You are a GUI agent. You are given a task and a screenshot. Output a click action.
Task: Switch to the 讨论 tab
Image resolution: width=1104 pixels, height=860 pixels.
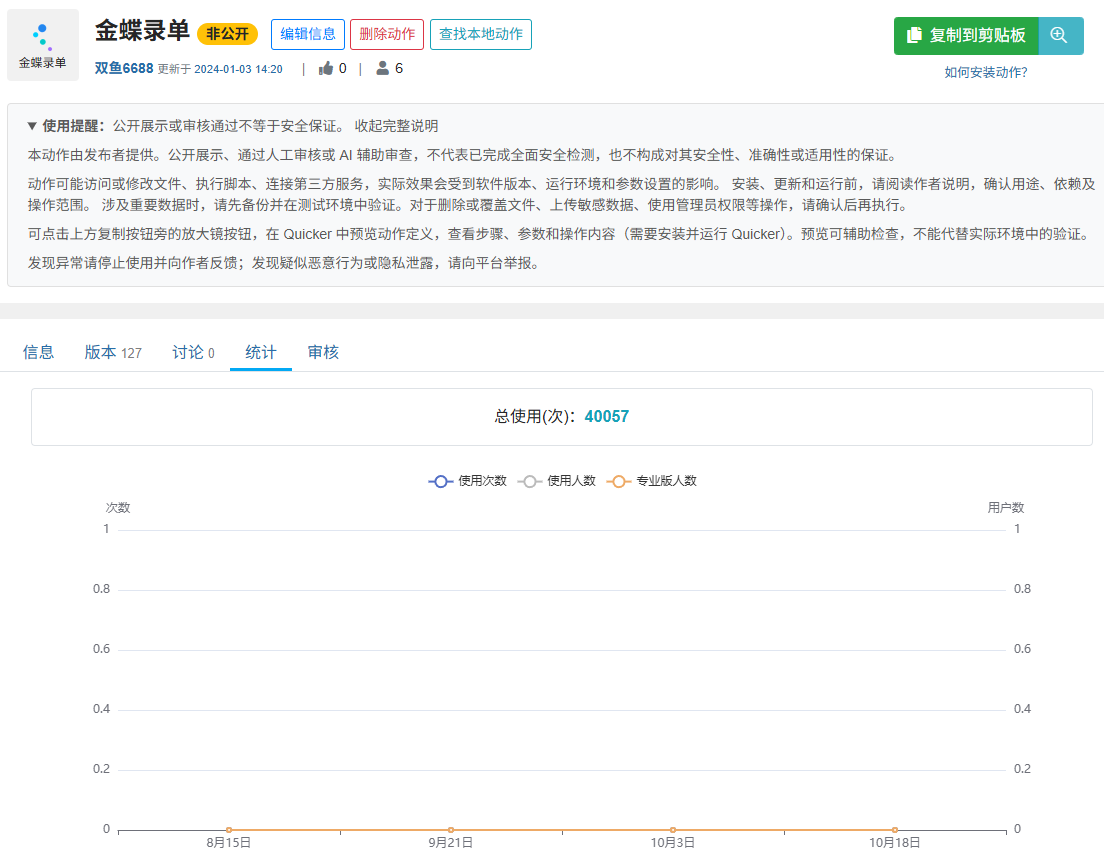194,352
